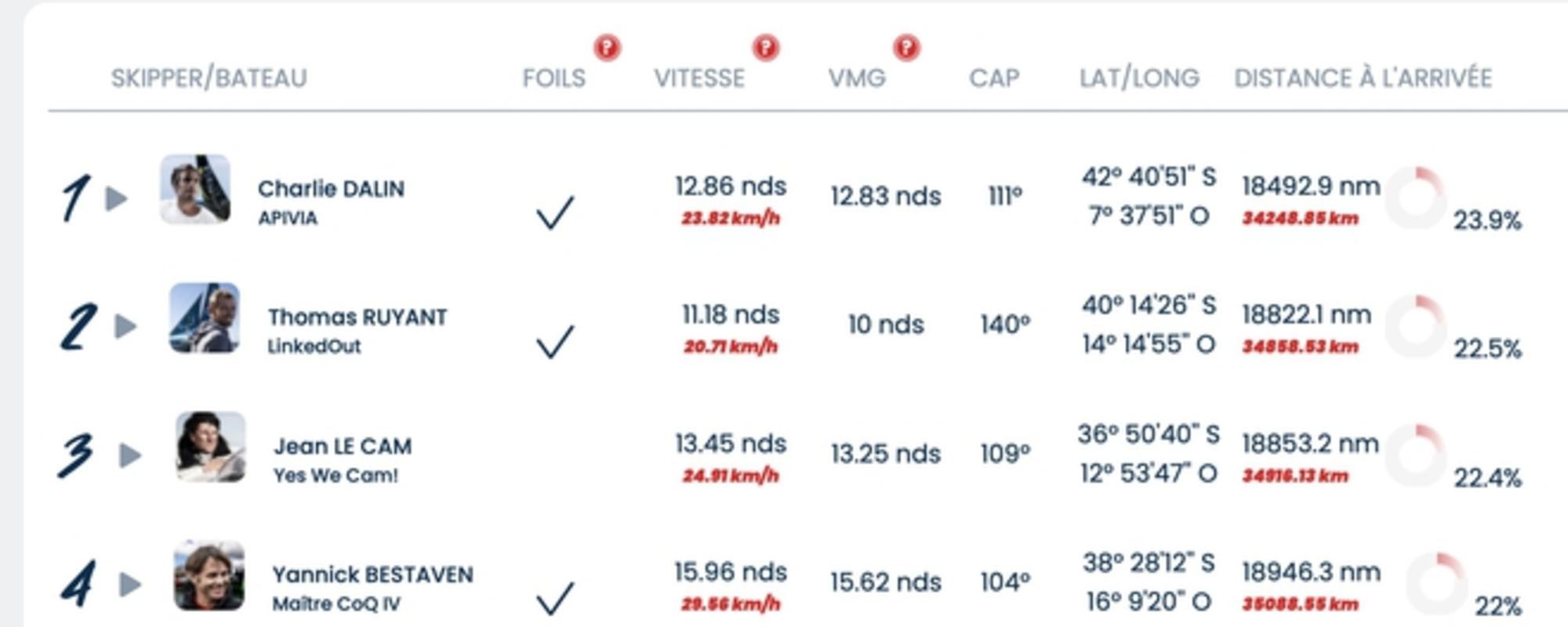Click Yannick BESTAVEN's foils checkmark icon
The image size is (1568, 627).
click(555, 598)
